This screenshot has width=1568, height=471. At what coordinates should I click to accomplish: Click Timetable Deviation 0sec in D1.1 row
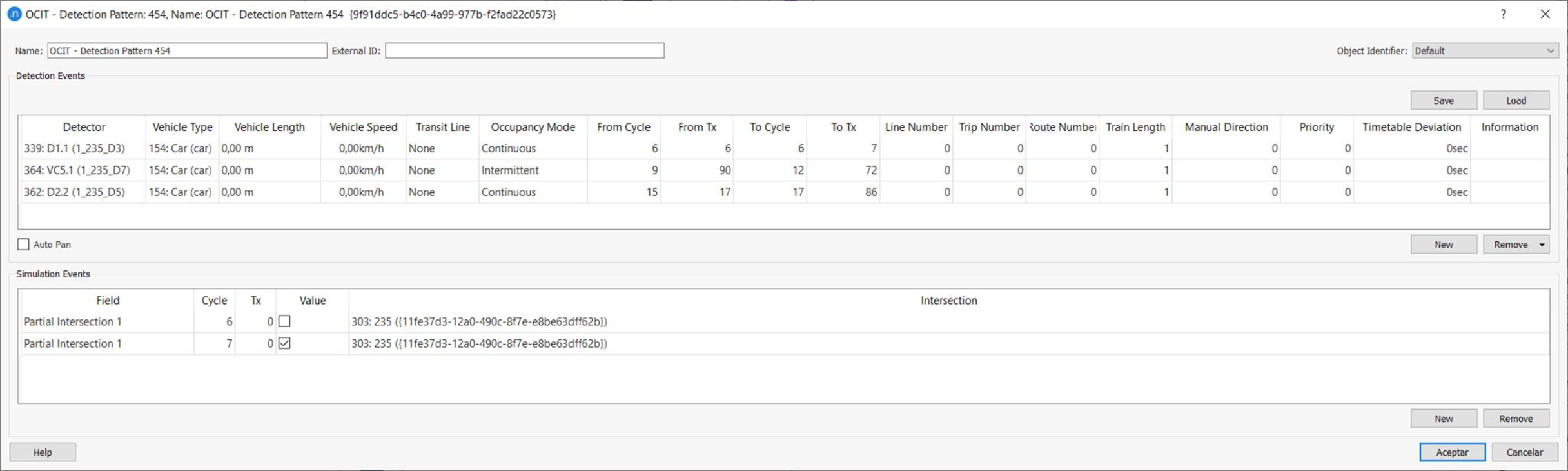(x=1411, y=148)
